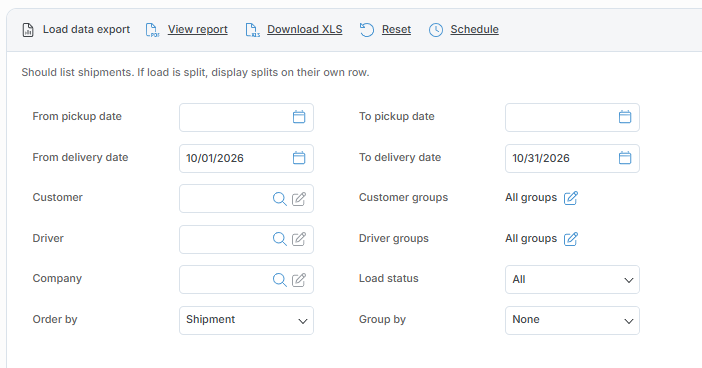Open calendar picker for From delivery date
The width and height of the screenshot is (702, 368).
pyautogui.click(x=299, y=158)
